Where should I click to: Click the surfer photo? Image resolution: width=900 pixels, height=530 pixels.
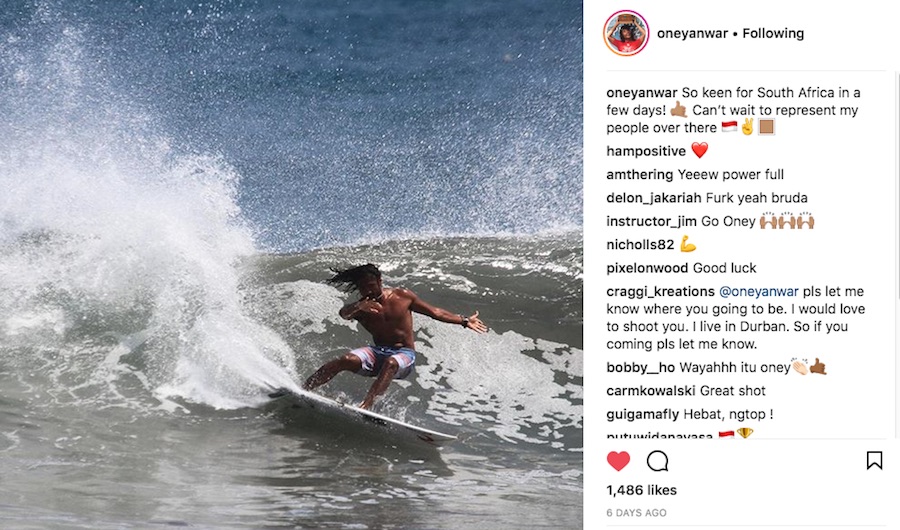[291, 265]
